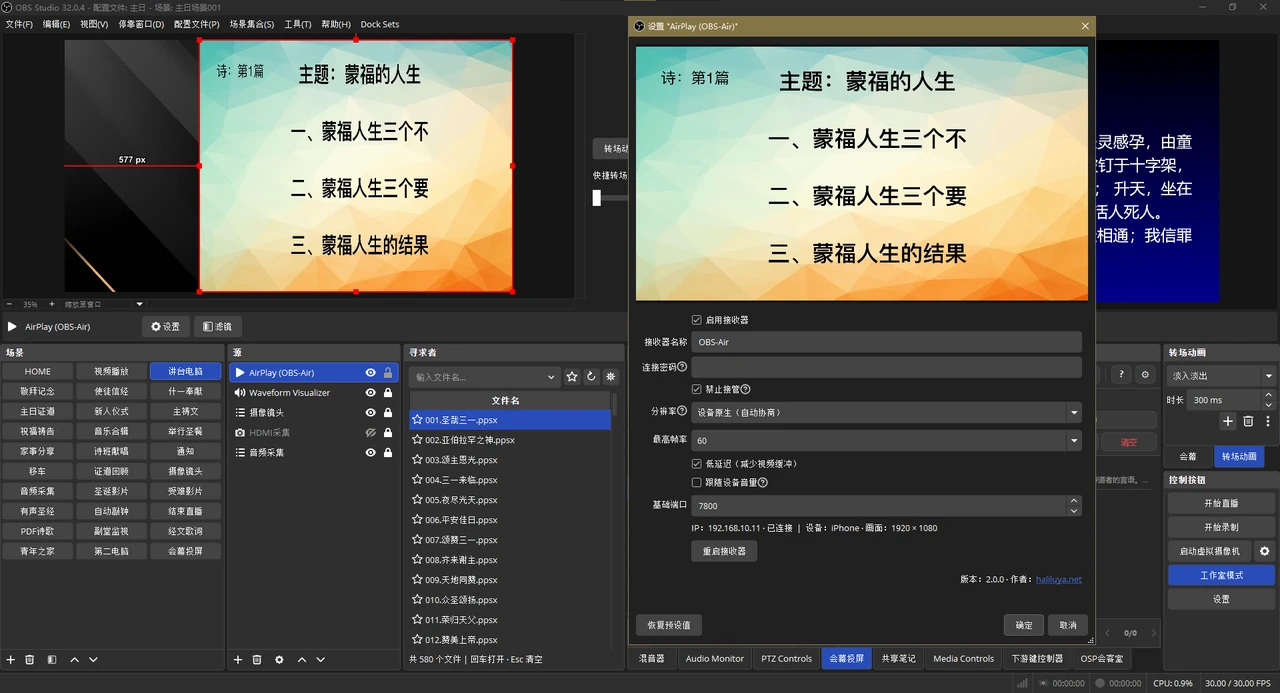Zoom out preview with minus icon
Image resolution: width=1280 pixels, height=693 pixels.
point(10,304)
